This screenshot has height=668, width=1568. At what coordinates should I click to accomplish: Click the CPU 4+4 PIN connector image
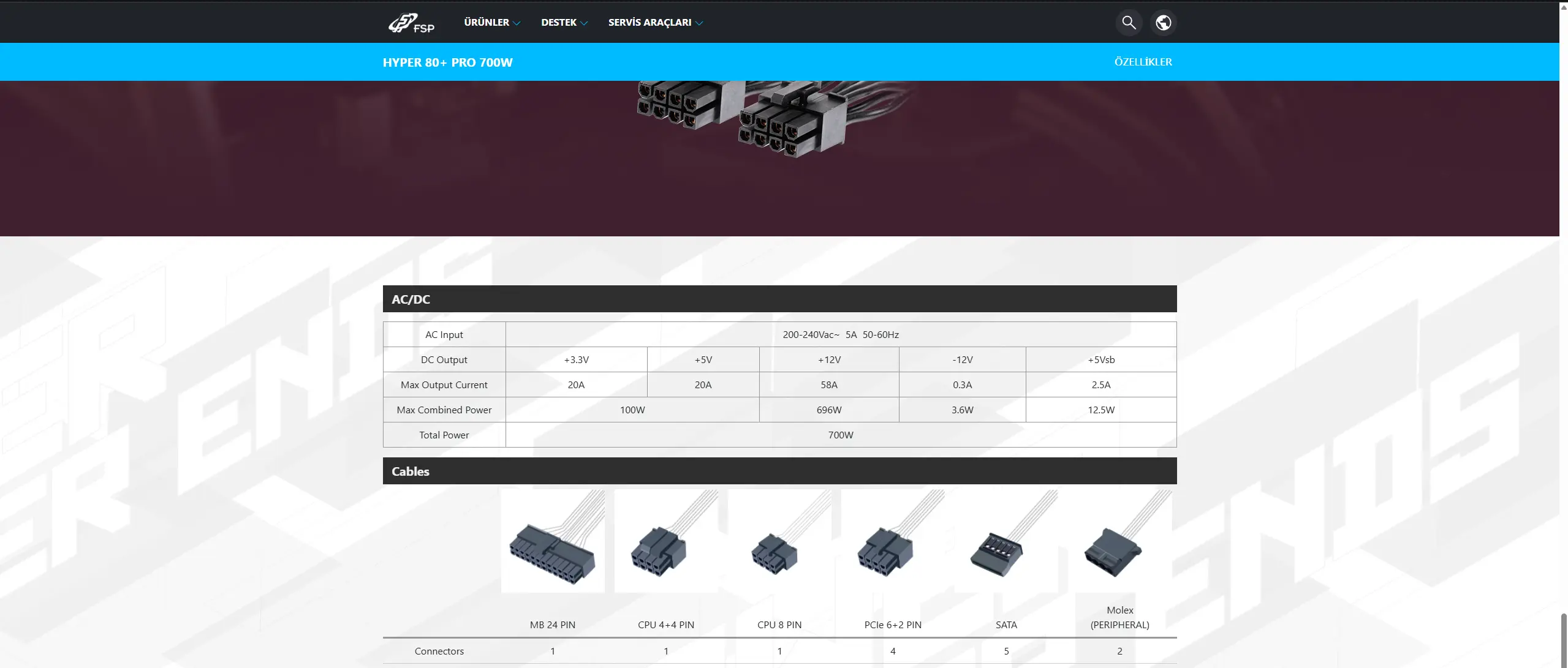coord(666,541)
